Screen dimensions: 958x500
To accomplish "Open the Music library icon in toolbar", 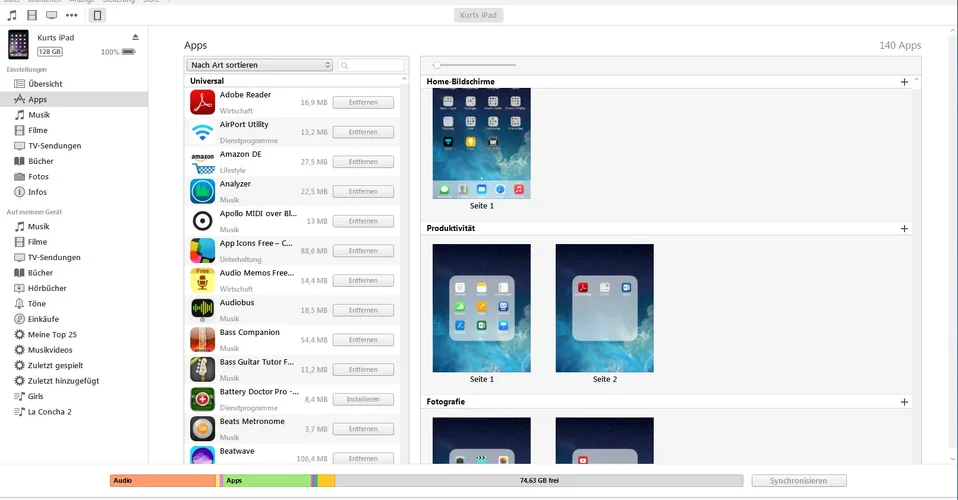I will point(12,16).
